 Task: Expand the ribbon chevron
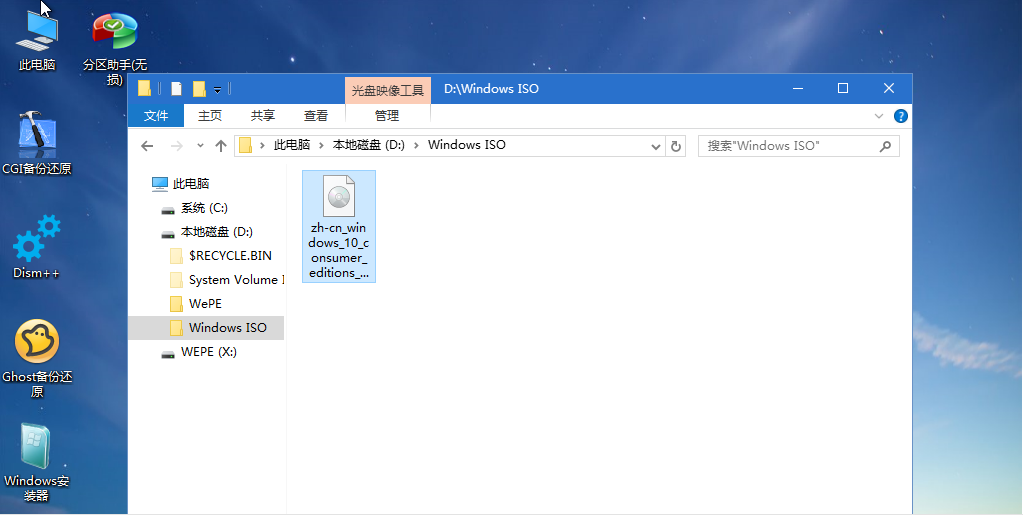pyautogui.click(x=879, y=116)
